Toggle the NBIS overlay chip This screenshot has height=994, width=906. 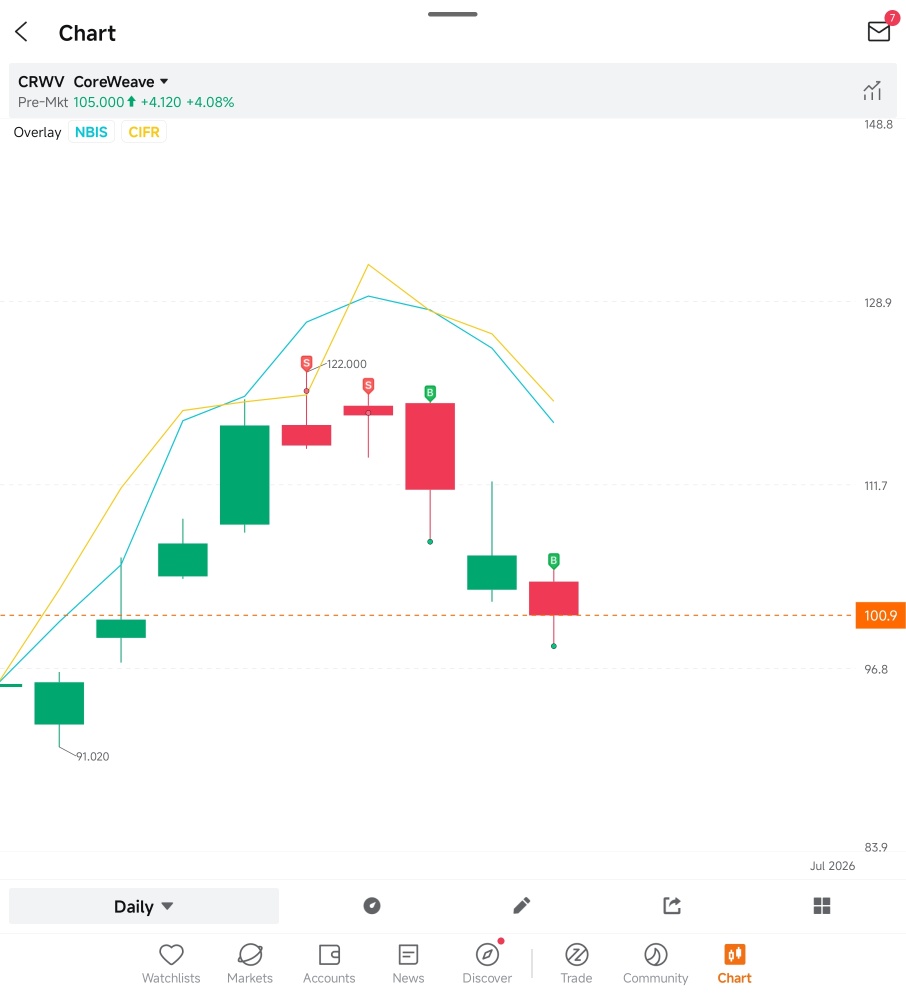91,132
